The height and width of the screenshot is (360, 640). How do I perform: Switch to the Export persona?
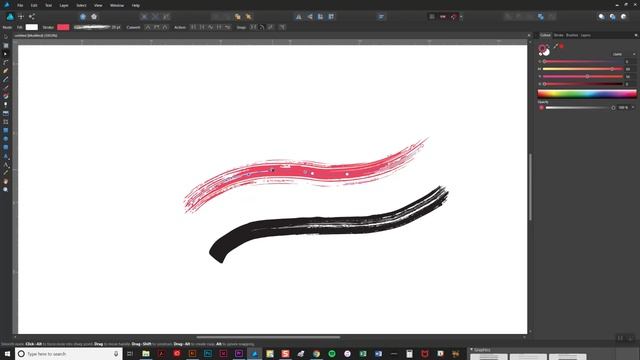32,16
